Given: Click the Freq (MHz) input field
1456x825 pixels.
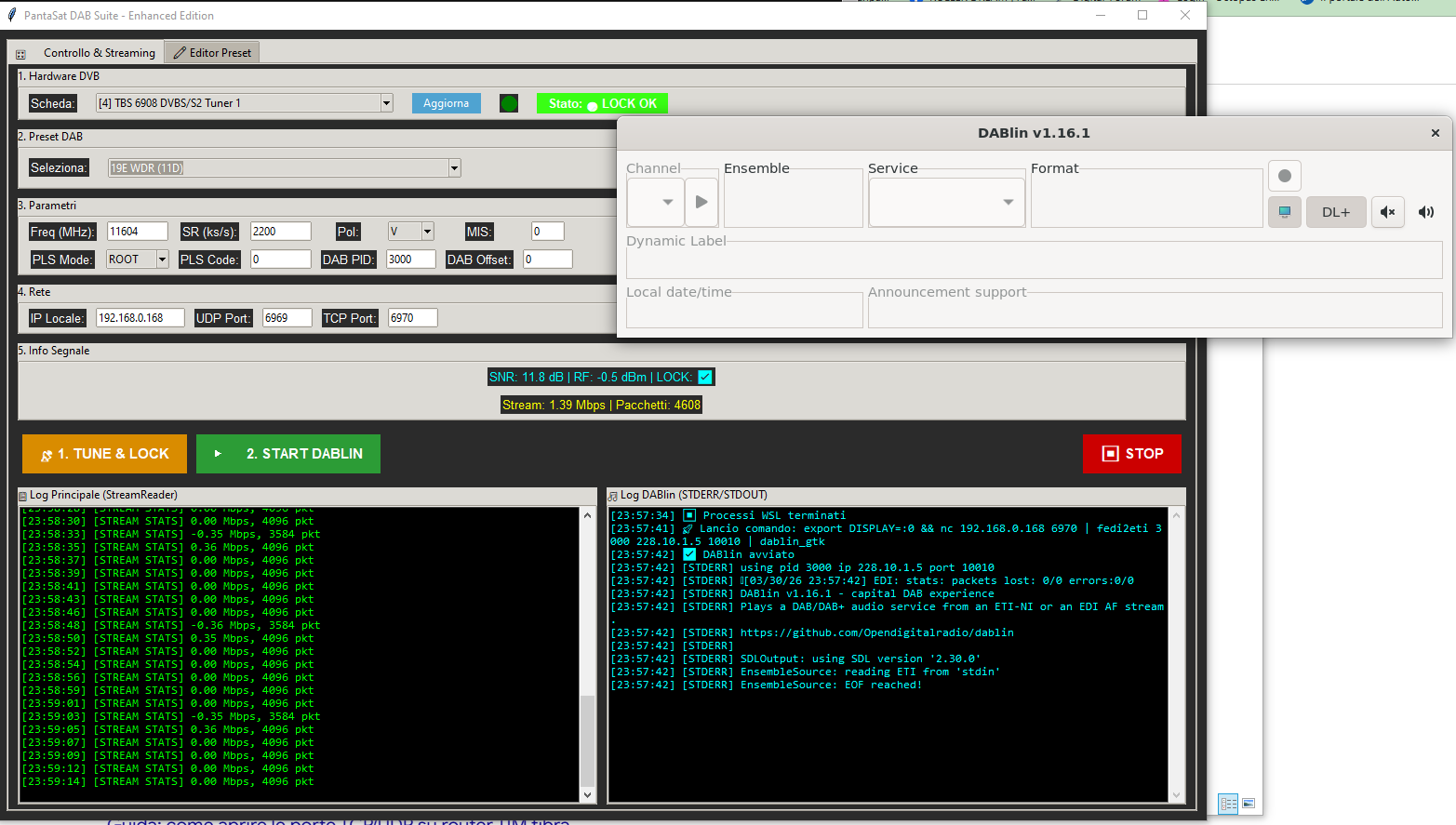Looking at the screenshot, I should [138, 232].
